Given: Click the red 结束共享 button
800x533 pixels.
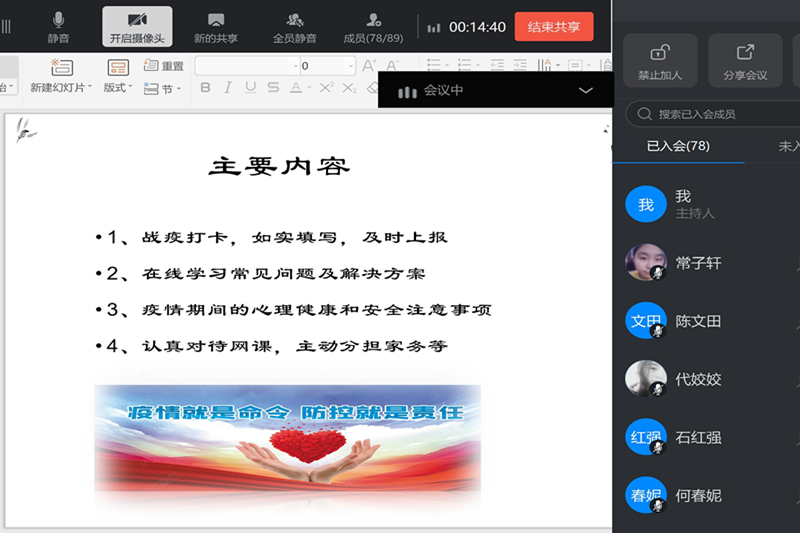Looking at the screenshot, I should (x=553, y=27).
